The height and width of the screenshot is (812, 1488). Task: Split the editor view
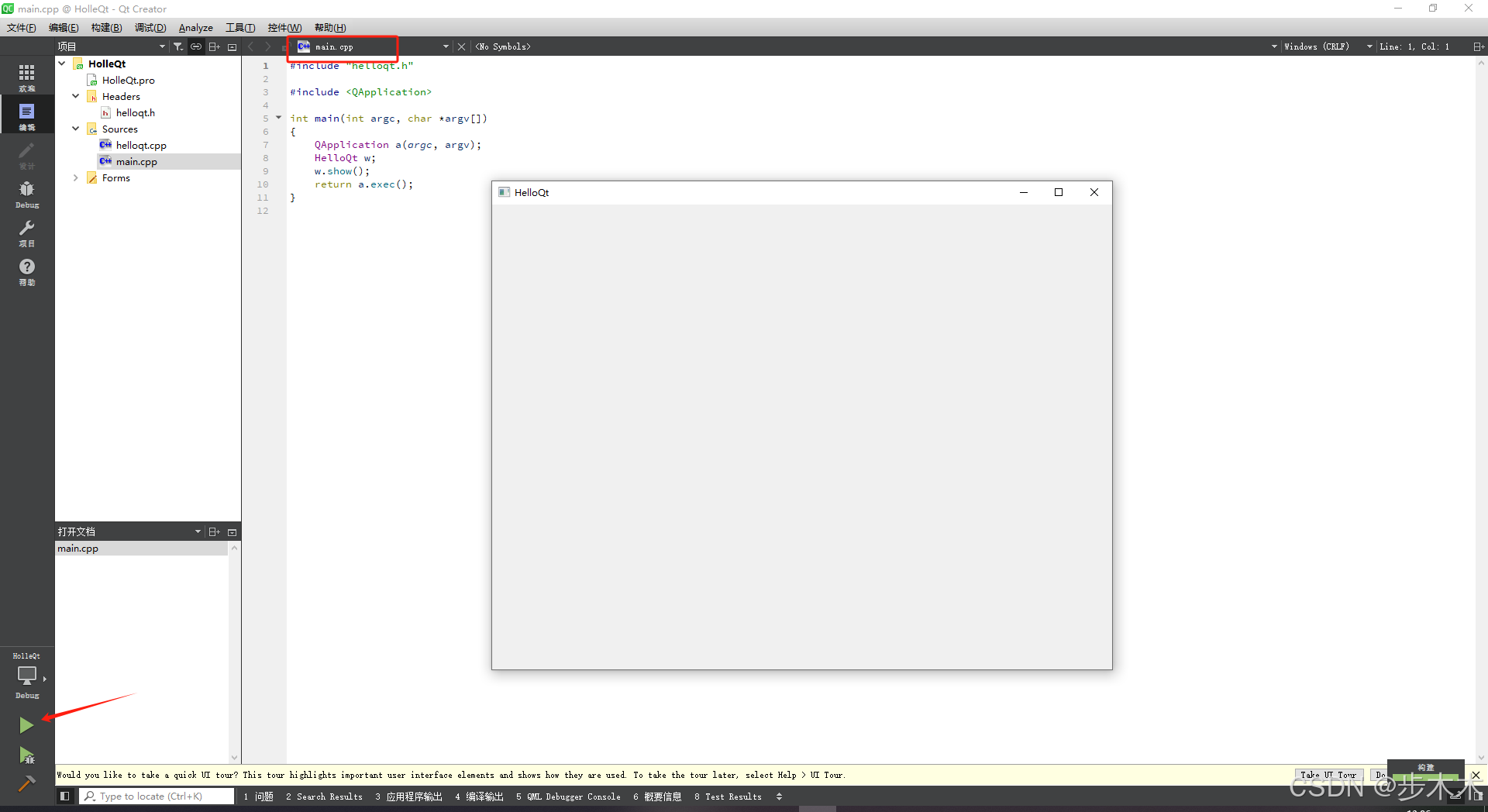(x=1478, y=46)
